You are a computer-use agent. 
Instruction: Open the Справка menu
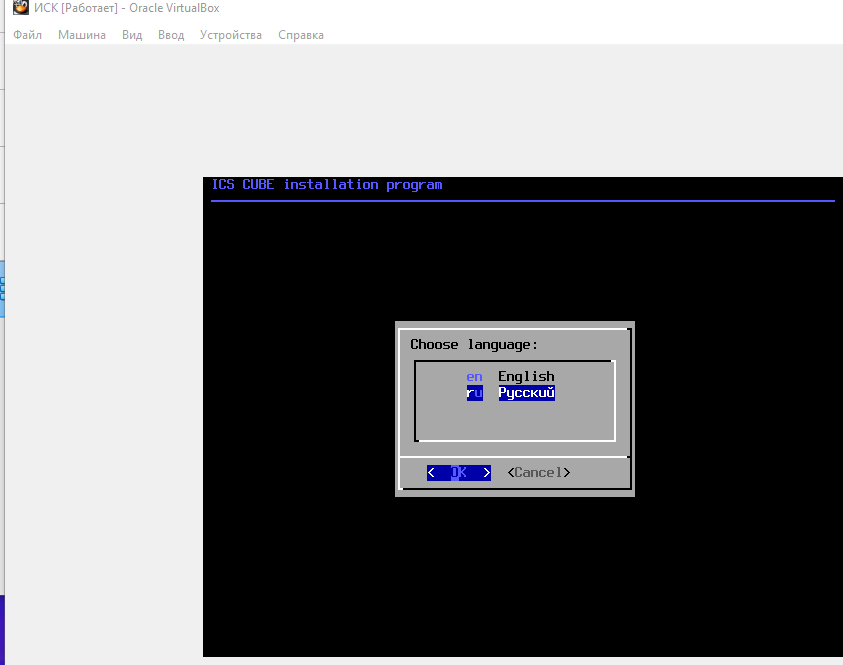point(301,35)
